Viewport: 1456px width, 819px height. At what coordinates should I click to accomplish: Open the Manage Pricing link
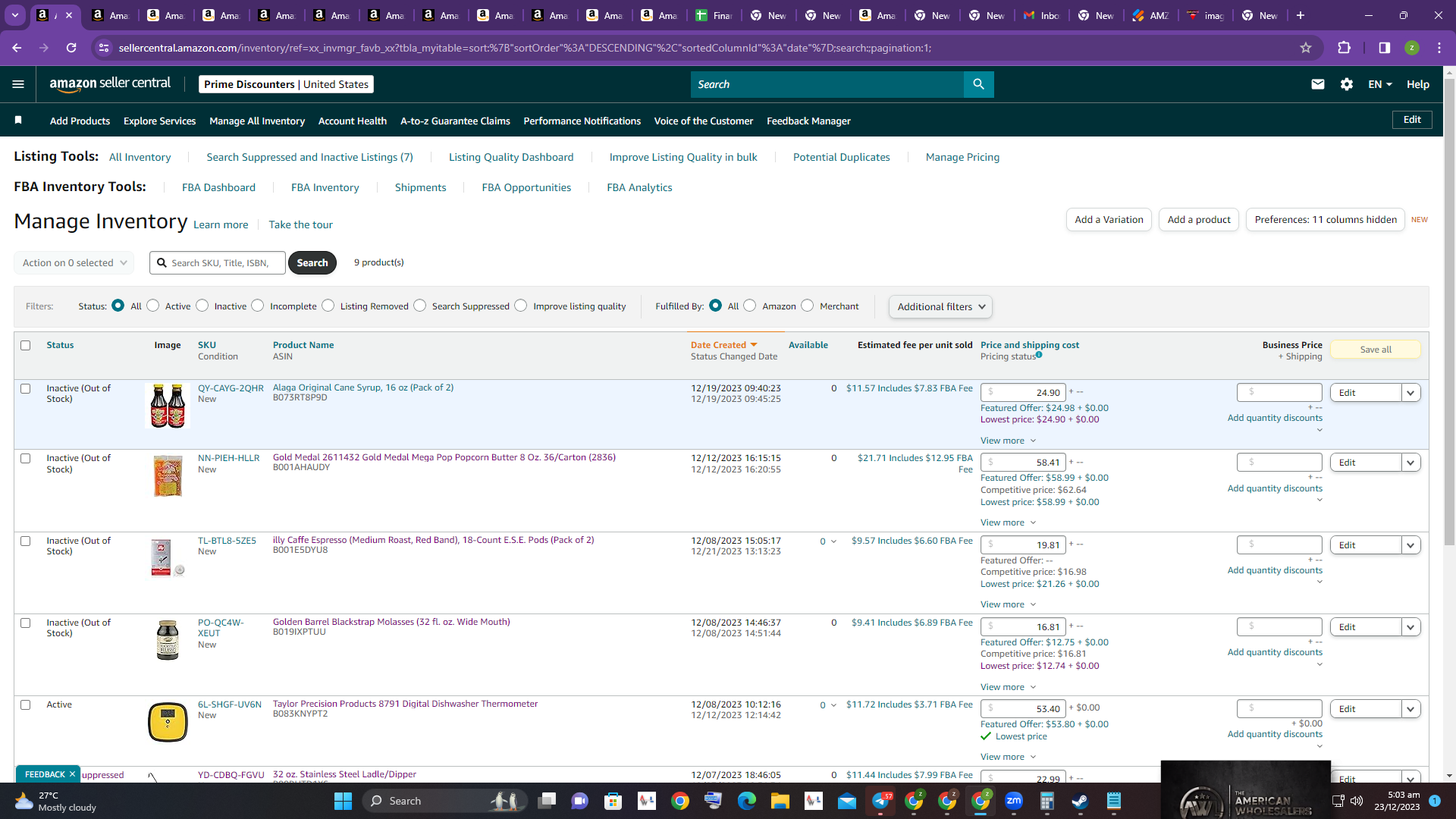coord(962,157)
